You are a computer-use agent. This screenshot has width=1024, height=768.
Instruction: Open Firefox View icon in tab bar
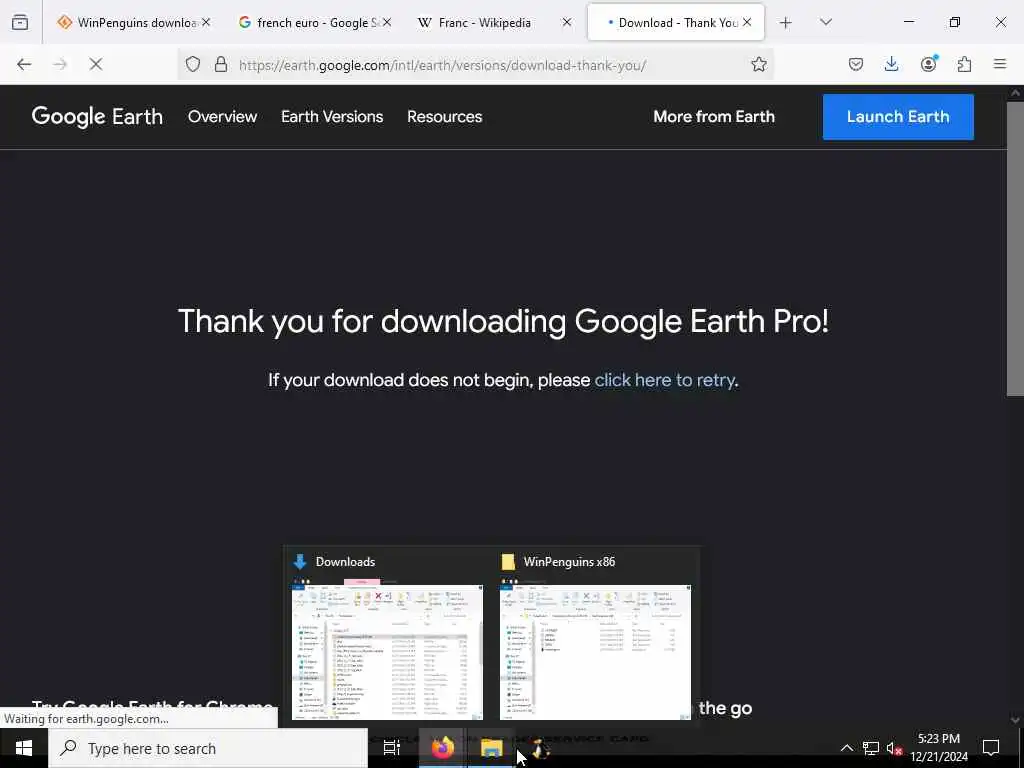[20, 22]
